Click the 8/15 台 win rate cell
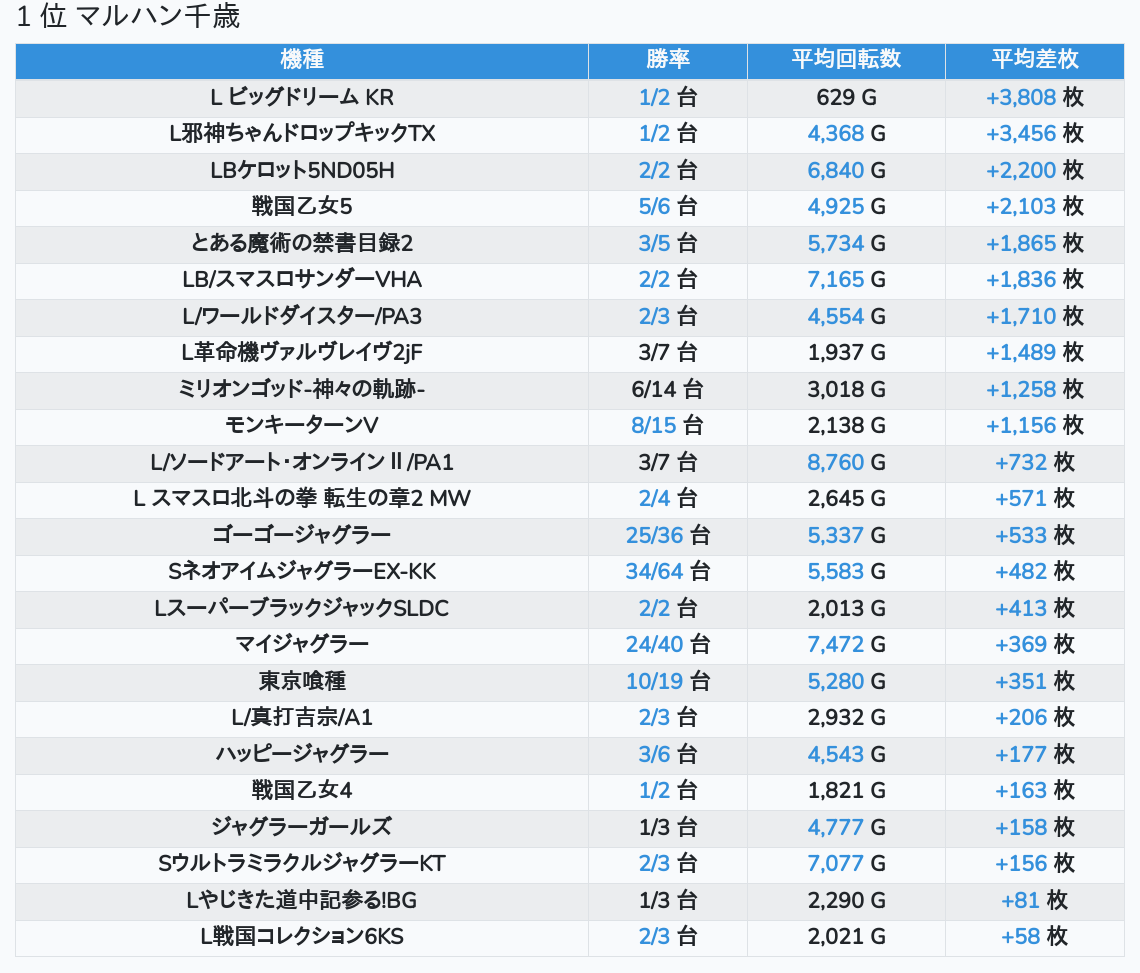This screenshot has height=973, width=1140. 667,425
